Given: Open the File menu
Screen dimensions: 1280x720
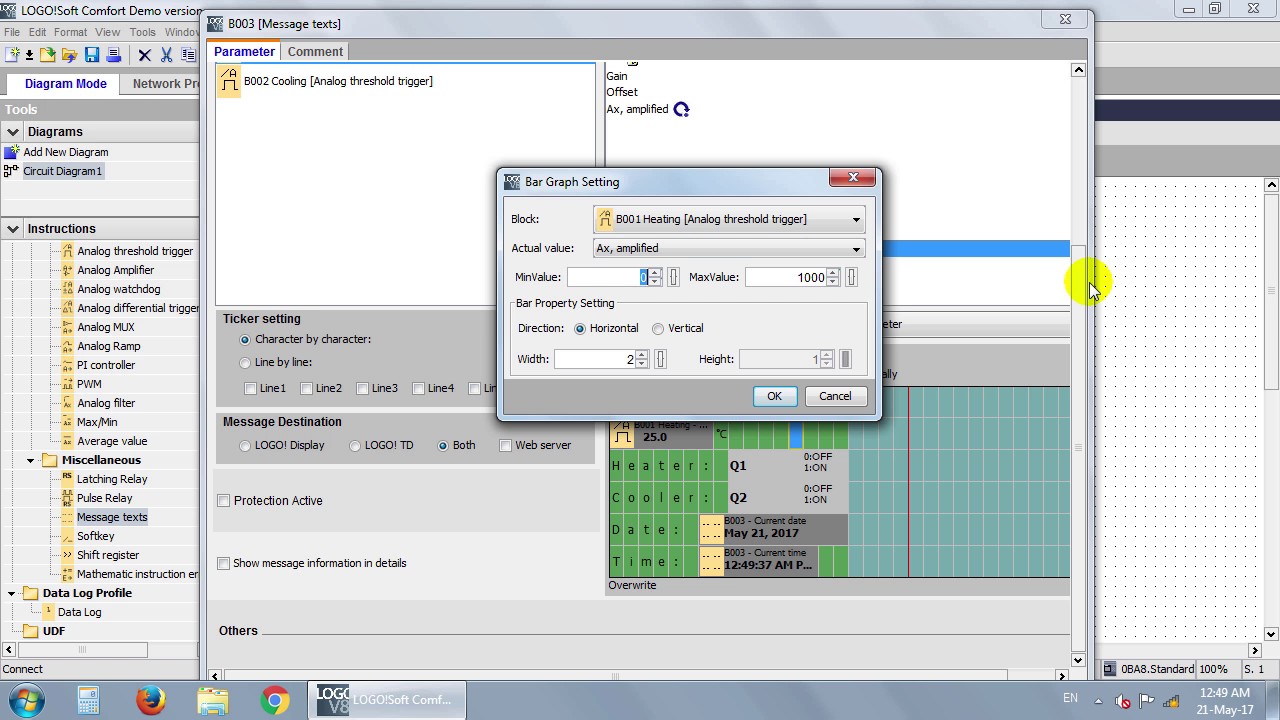Looking at the screenshot, I should coord(12,32).
